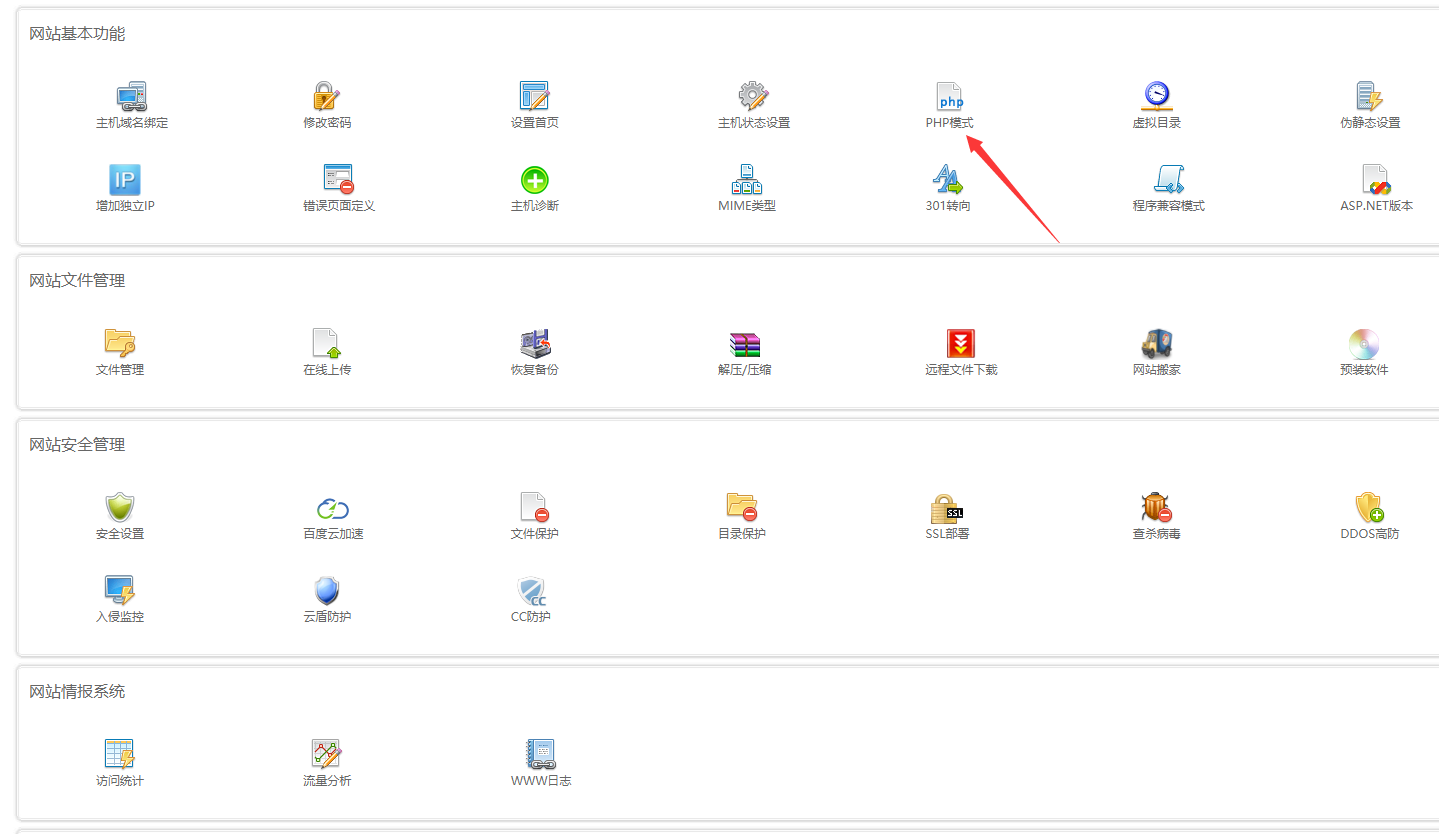
Task: Click the 主机域名绑定 icon
Action: pos(131,97)
